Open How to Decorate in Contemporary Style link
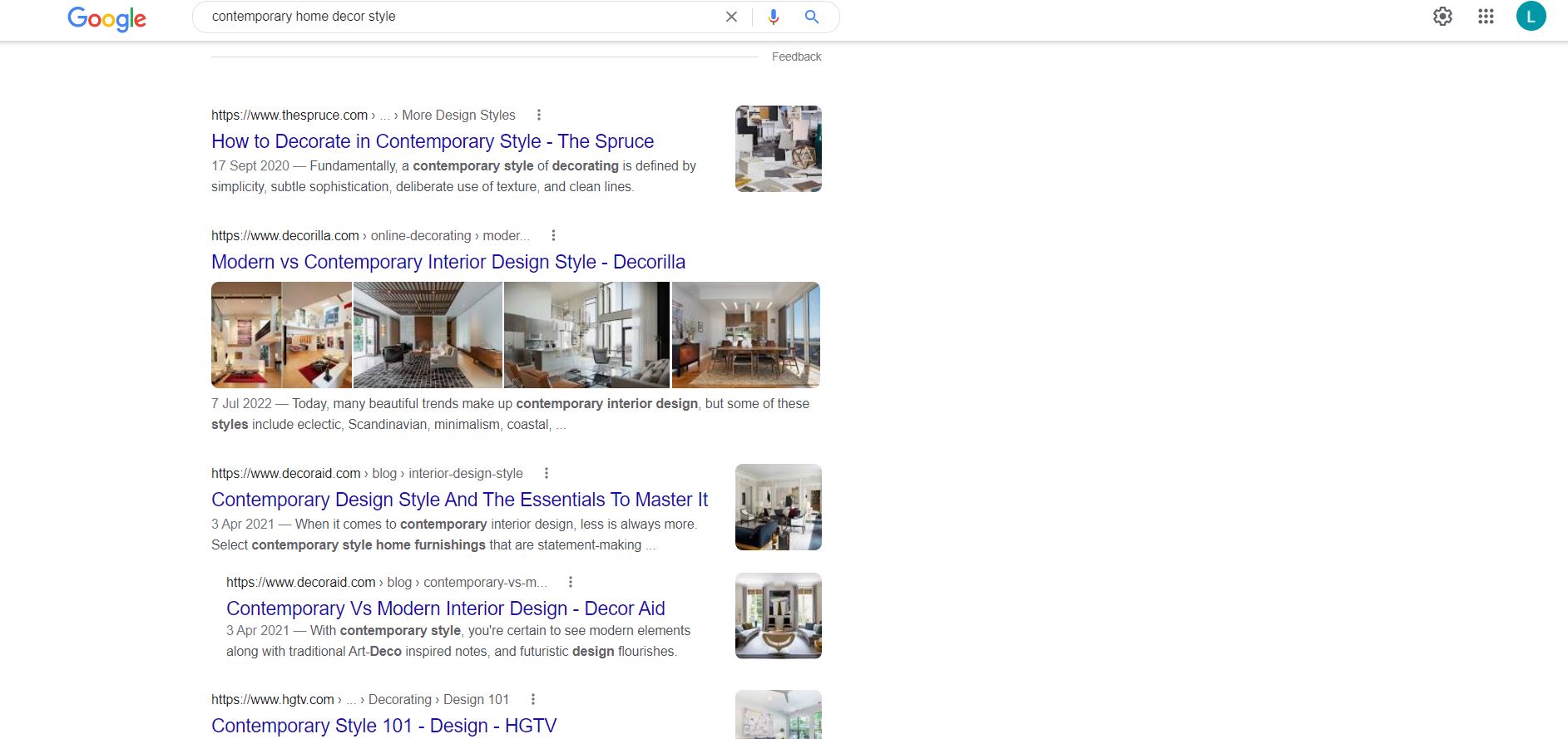 point(433,141)
